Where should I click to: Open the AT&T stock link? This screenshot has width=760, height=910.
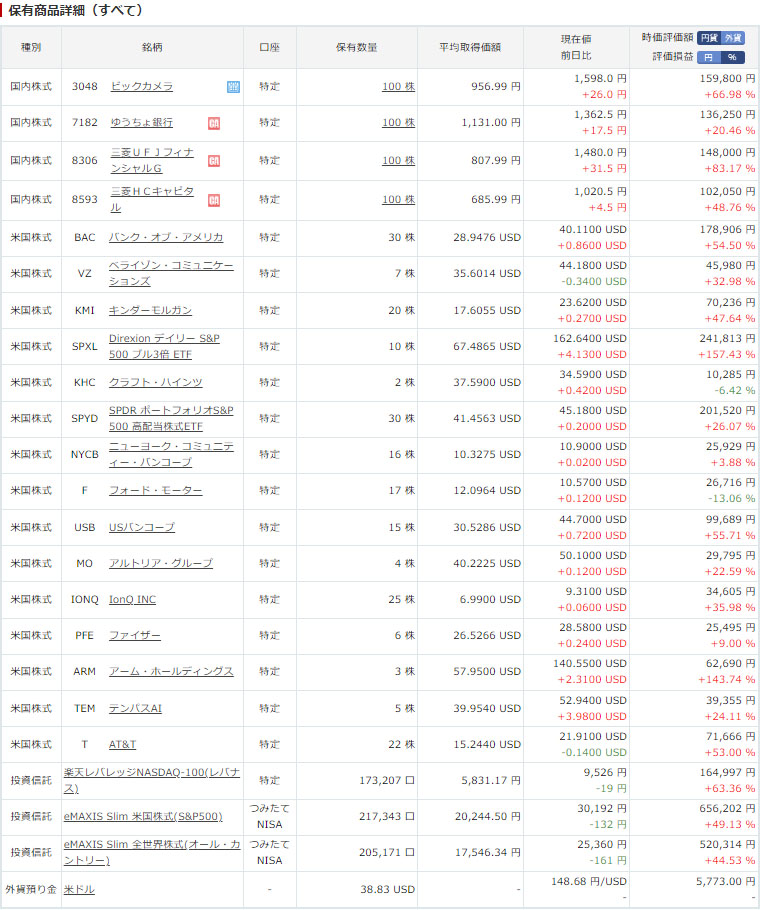(122, 745)
